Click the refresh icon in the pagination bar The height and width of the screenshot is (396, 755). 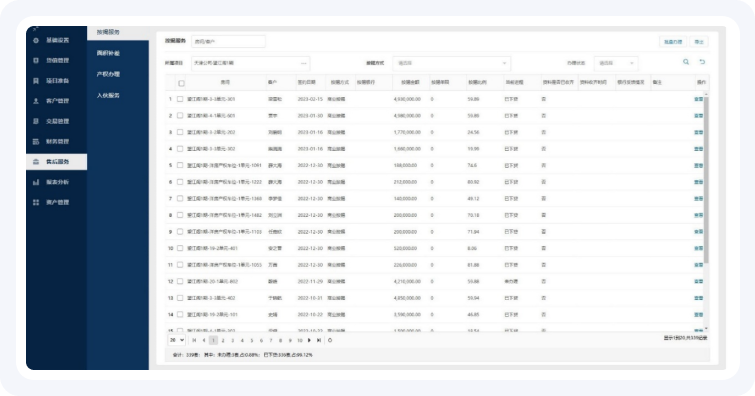coord(330,340)
